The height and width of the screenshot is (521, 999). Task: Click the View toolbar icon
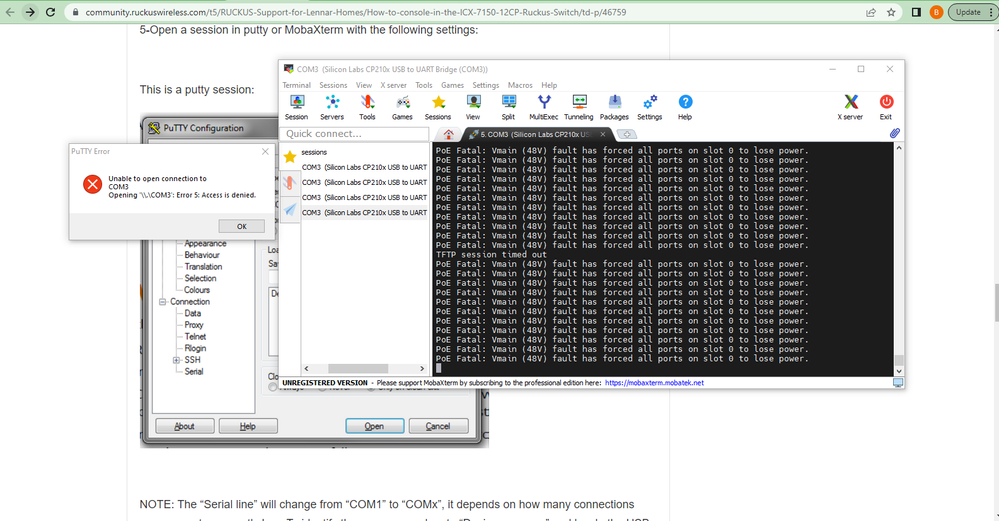coord(473,107)
